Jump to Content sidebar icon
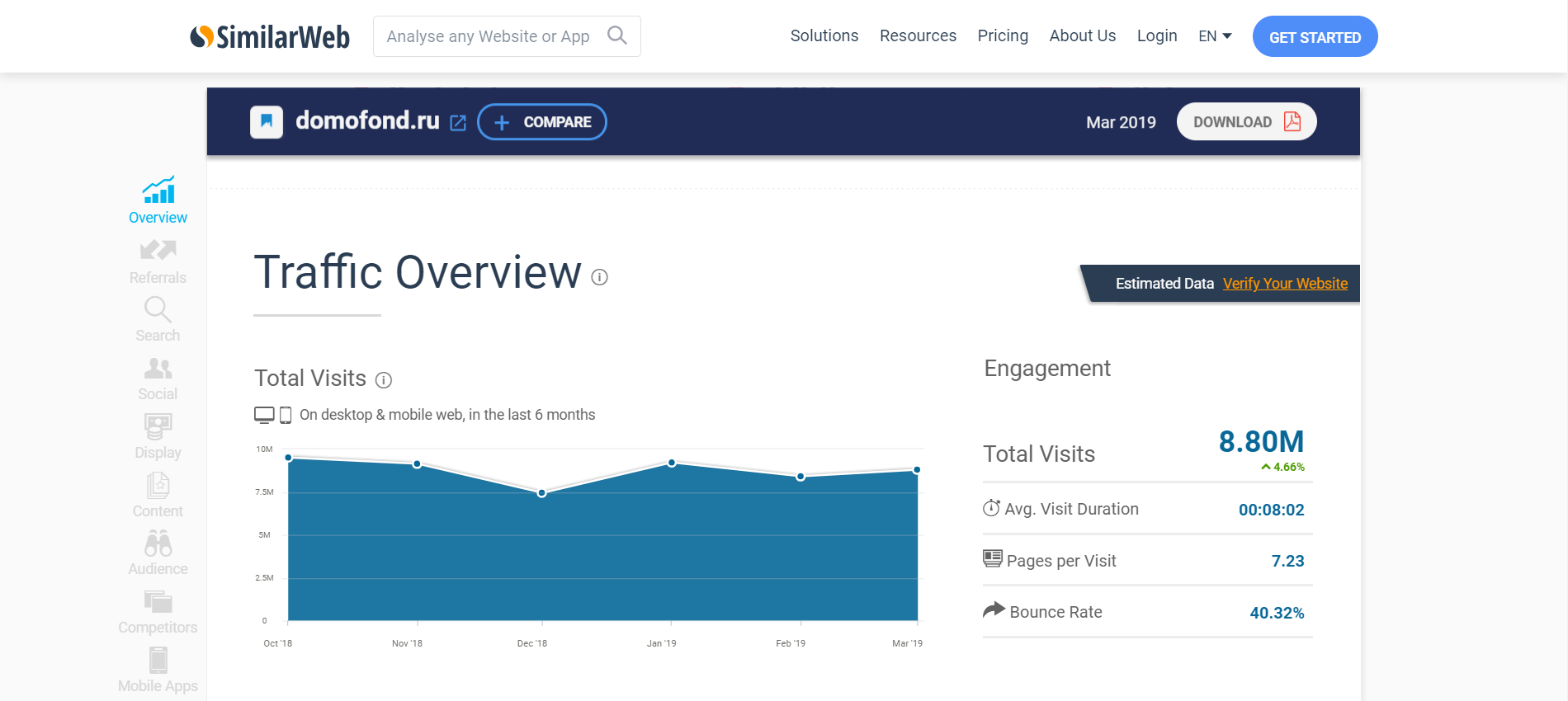 [x=158, y=486]
